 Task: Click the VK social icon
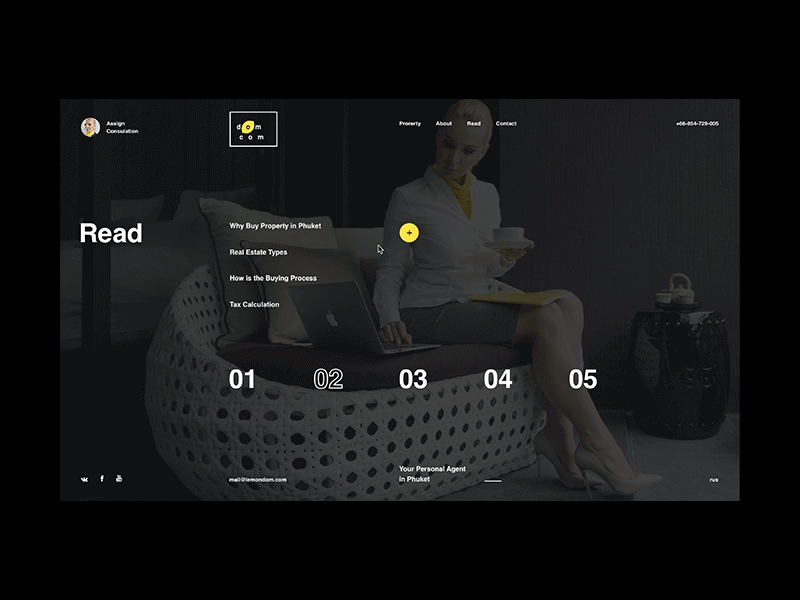click(x=85, y=478)
